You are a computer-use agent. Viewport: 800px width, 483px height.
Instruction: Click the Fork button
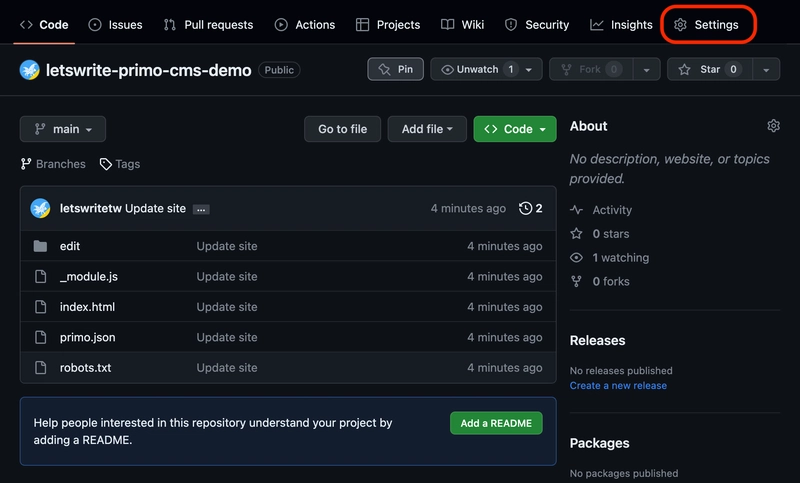pyautogui.click(x=591, y=69)
